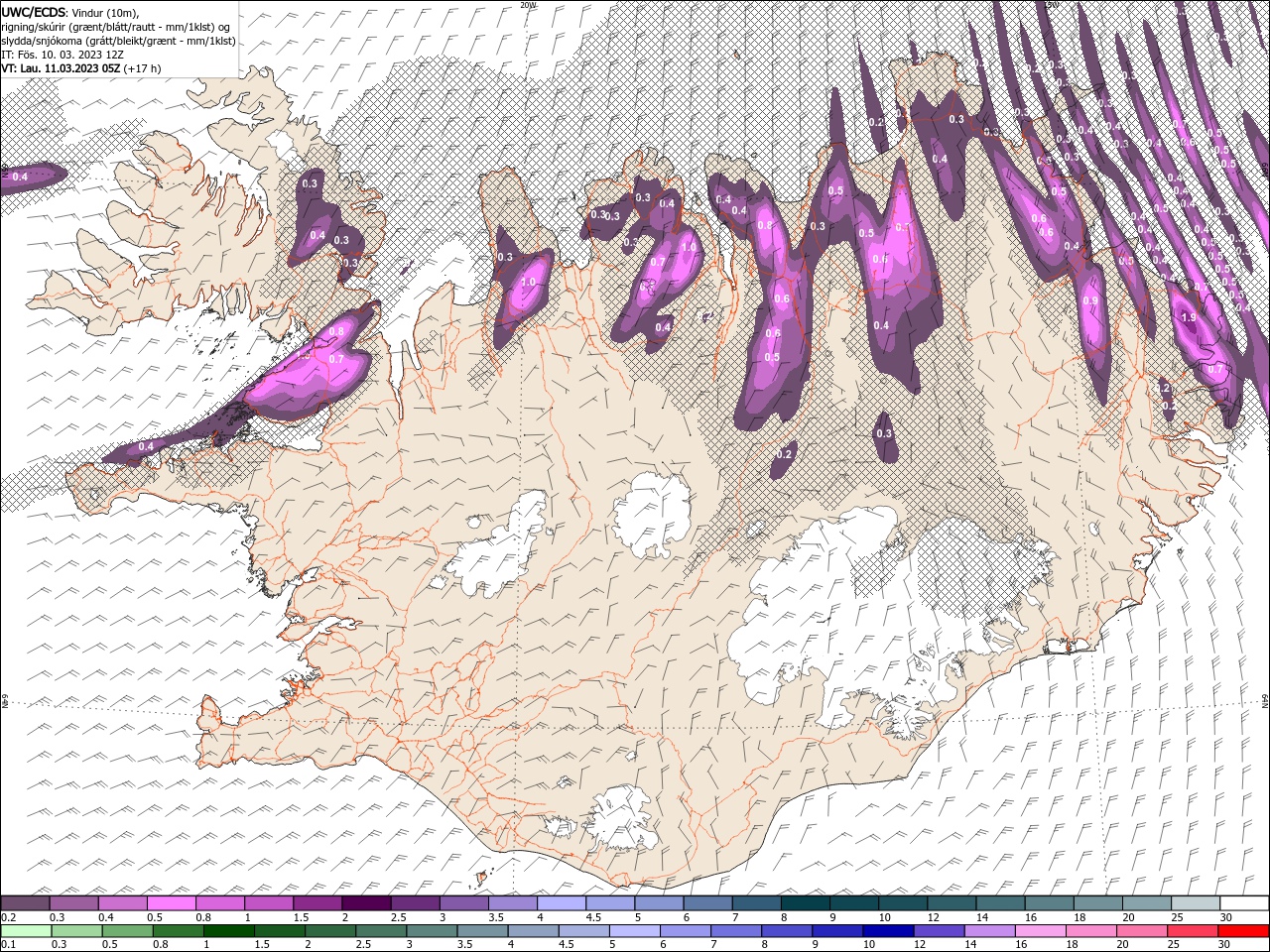Pick the snow scale swatch starting at 14

point(1000,903)
